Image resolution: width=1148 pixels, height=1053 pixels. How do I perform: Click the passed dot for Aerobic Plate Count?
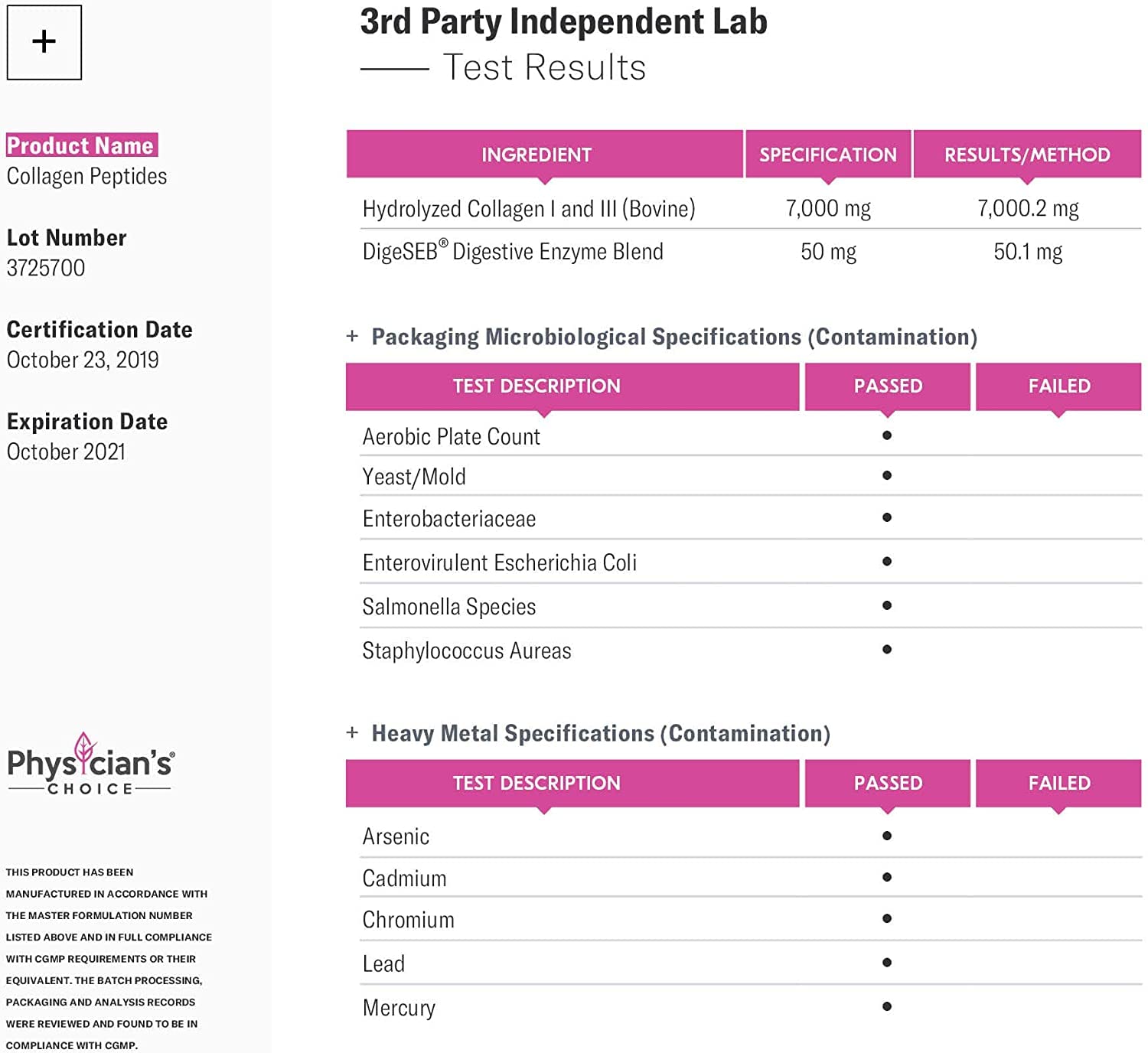click(x=887, y=435)
